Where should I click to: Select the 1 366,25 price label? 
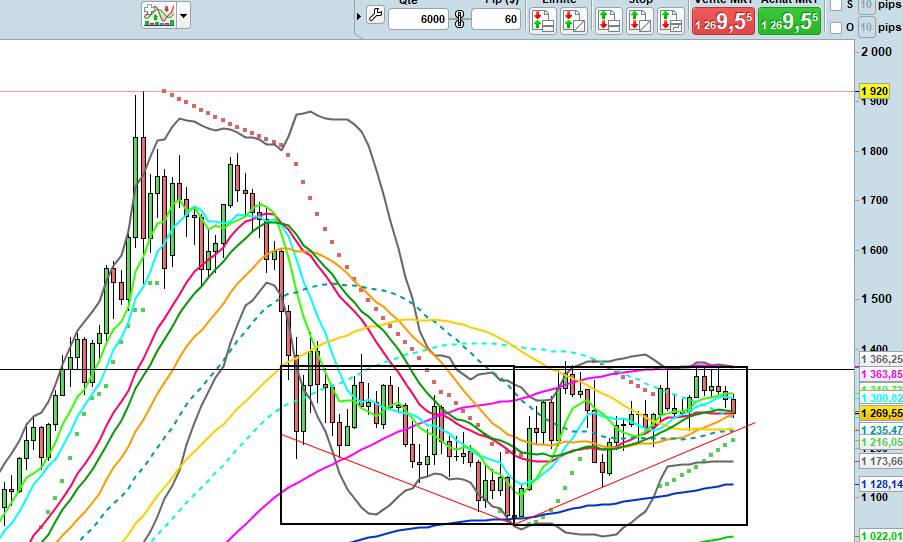tap(881, 359)
